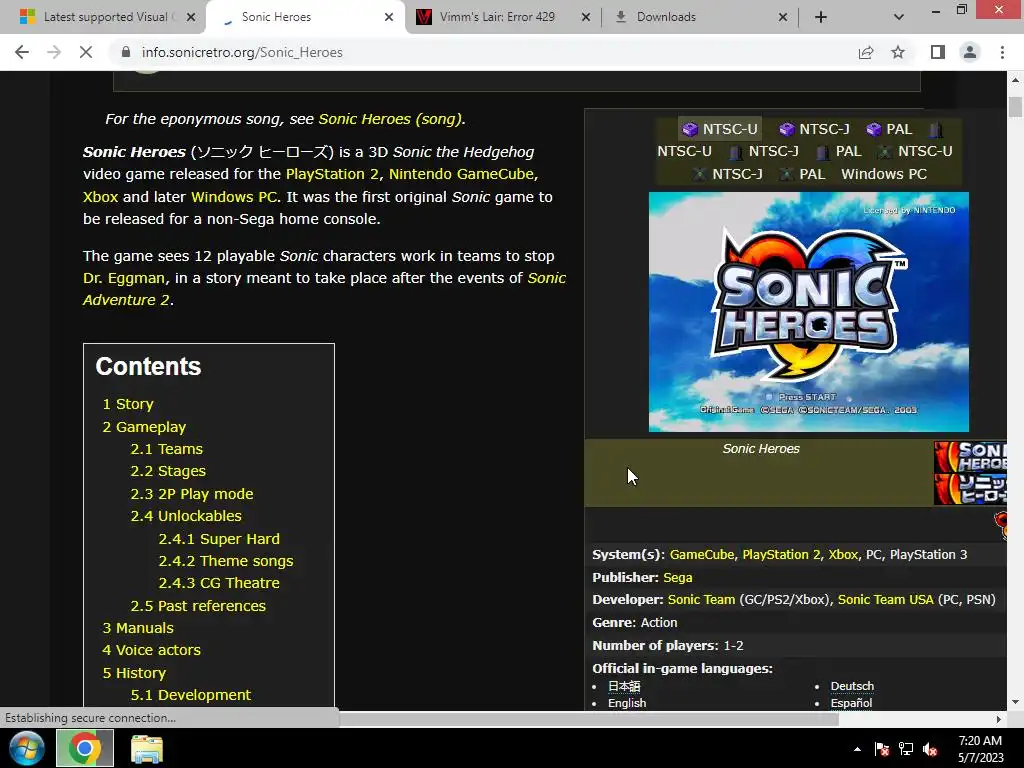1024x768 pixels.
Task: Click the vertical scrollbar thumb
Action: coord(1015,106)
